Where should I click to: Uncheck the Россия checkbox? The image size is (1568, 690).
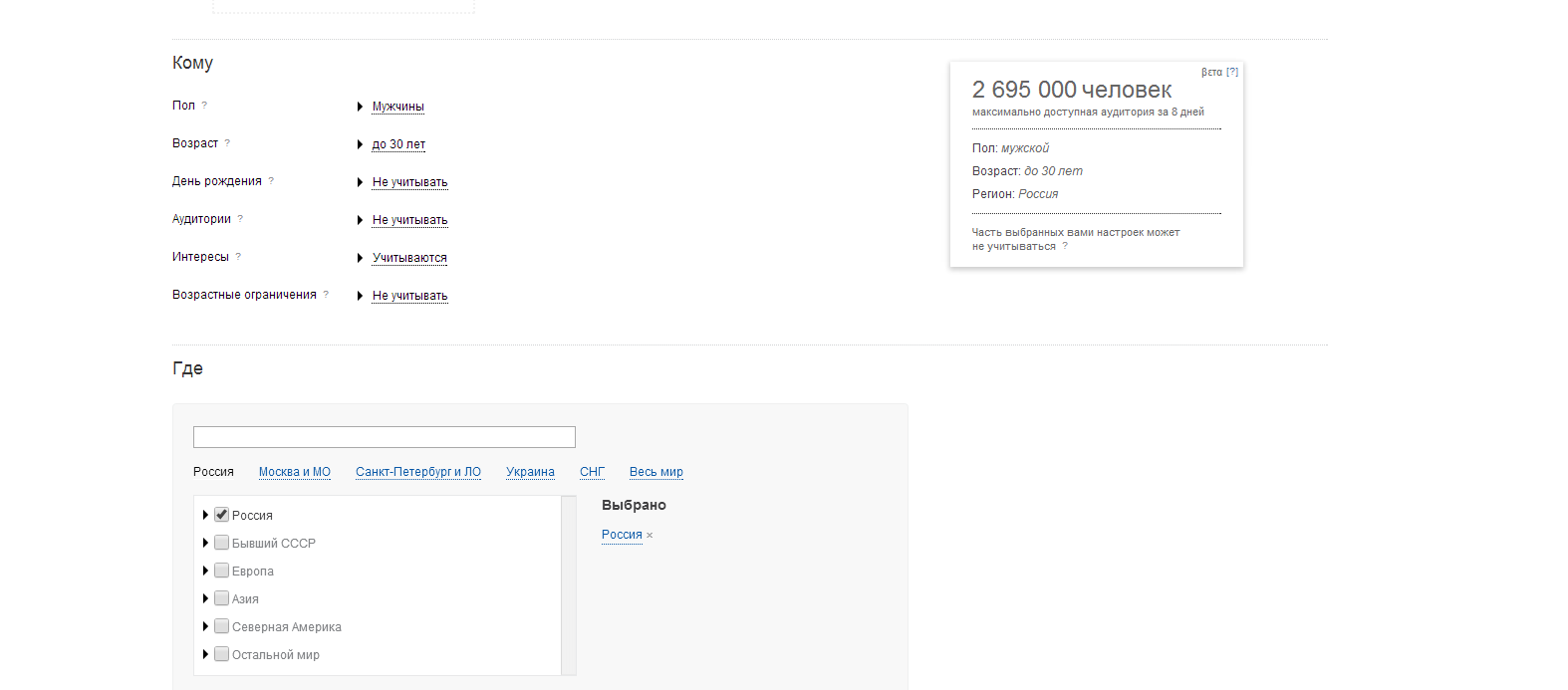[221, 515]
